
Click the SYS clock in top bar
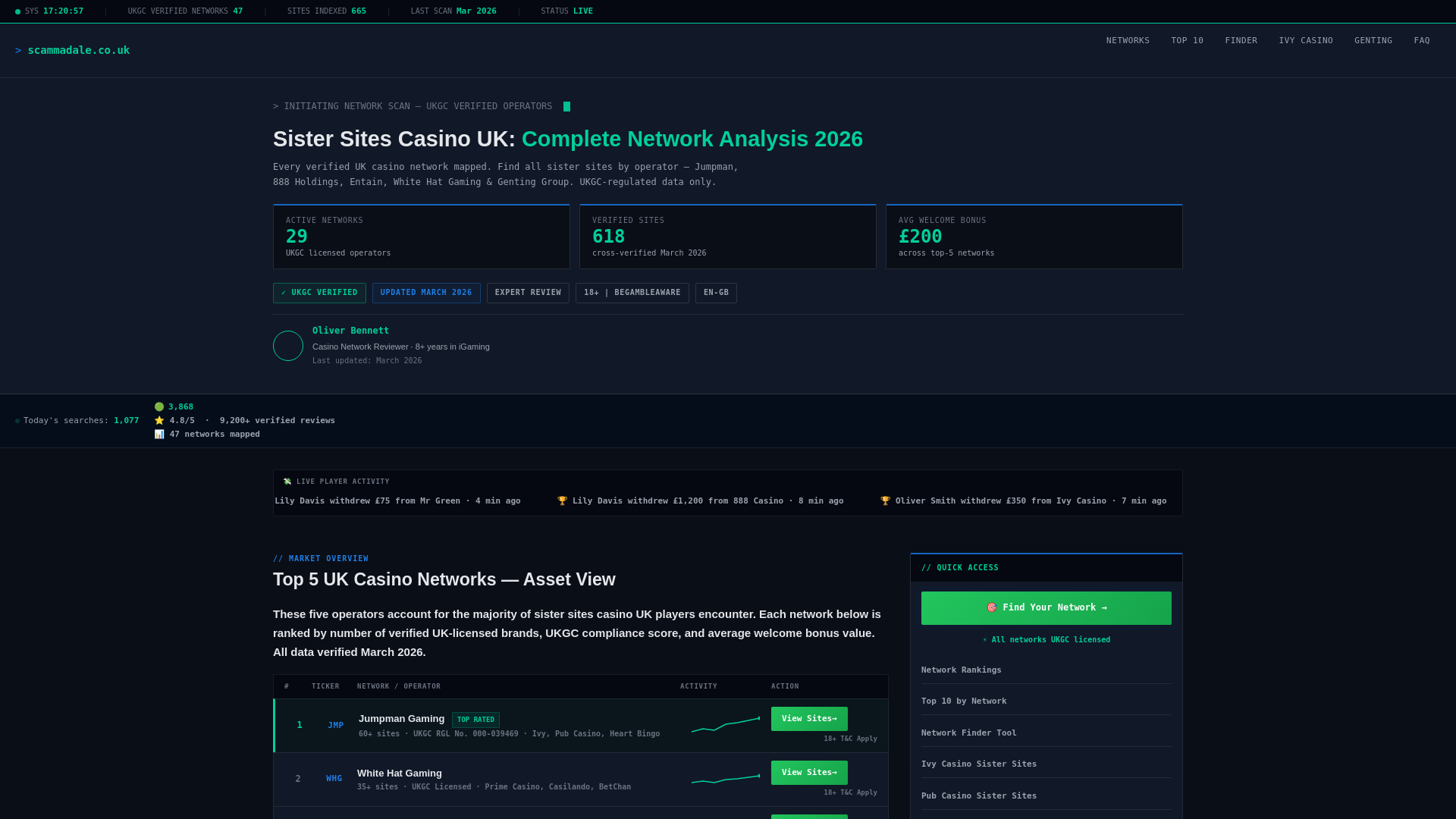pyautogui.click(x=50, y=11)
